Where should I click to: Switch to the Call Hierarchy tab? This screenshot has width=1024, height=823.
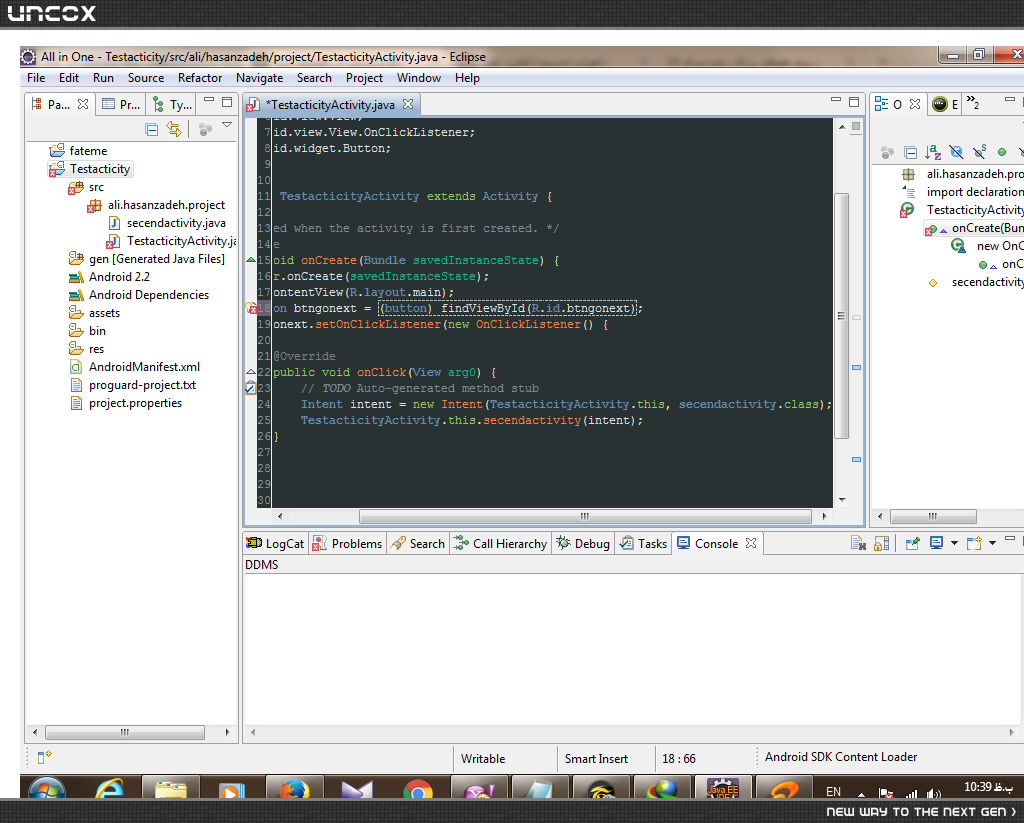[501, 544]
